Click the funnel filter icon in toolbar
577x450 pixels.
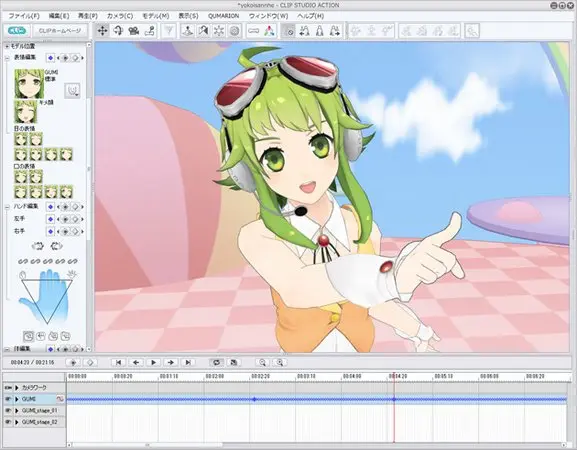click(x=169, y=31)
